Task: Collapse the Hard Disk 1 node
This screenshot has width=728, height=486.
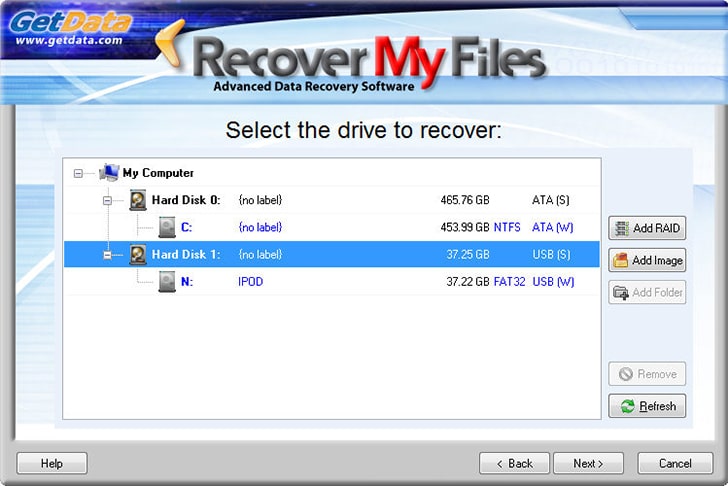Action: [107, 255]
